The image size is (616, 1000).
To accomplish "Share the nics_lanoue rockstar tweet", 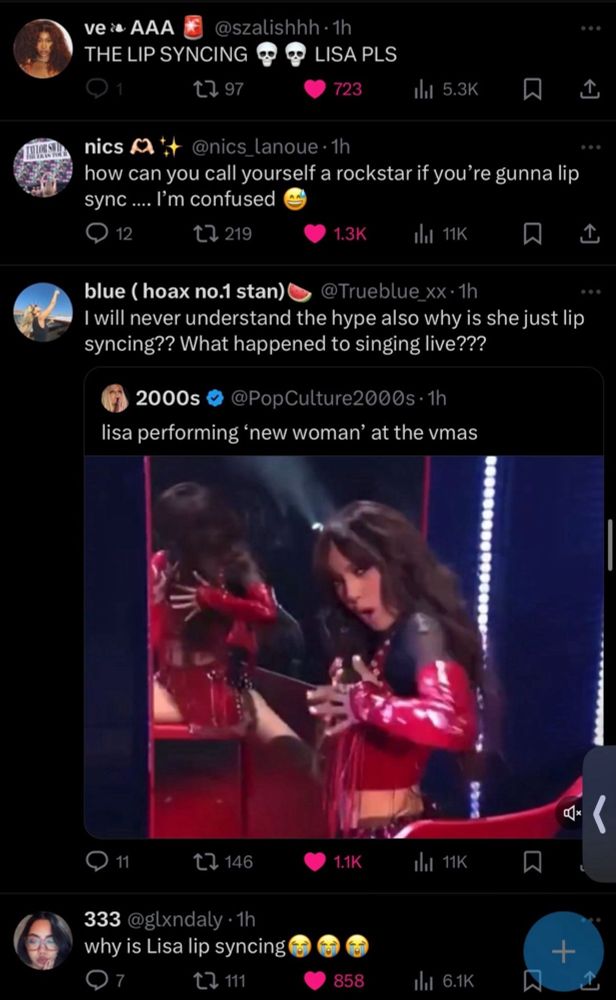I will coord(589,234).
